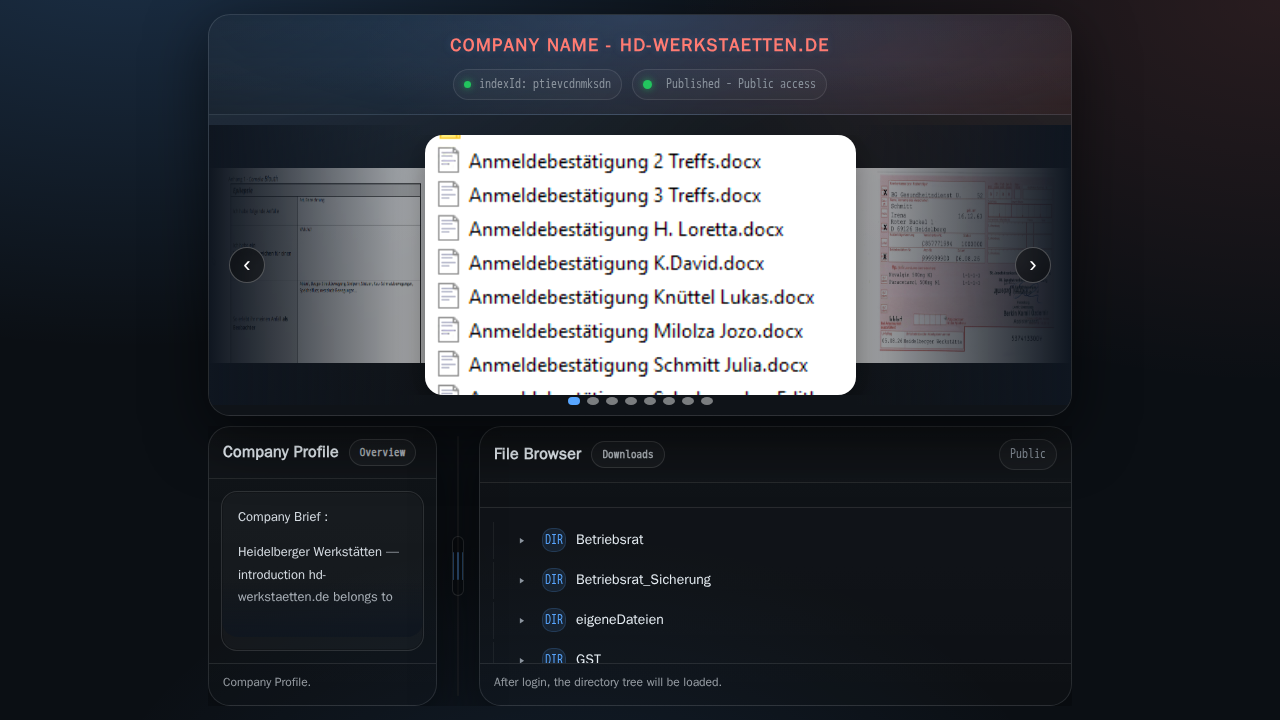Click the Company Brief label
1280x720 pixels.
click(283, 517)
